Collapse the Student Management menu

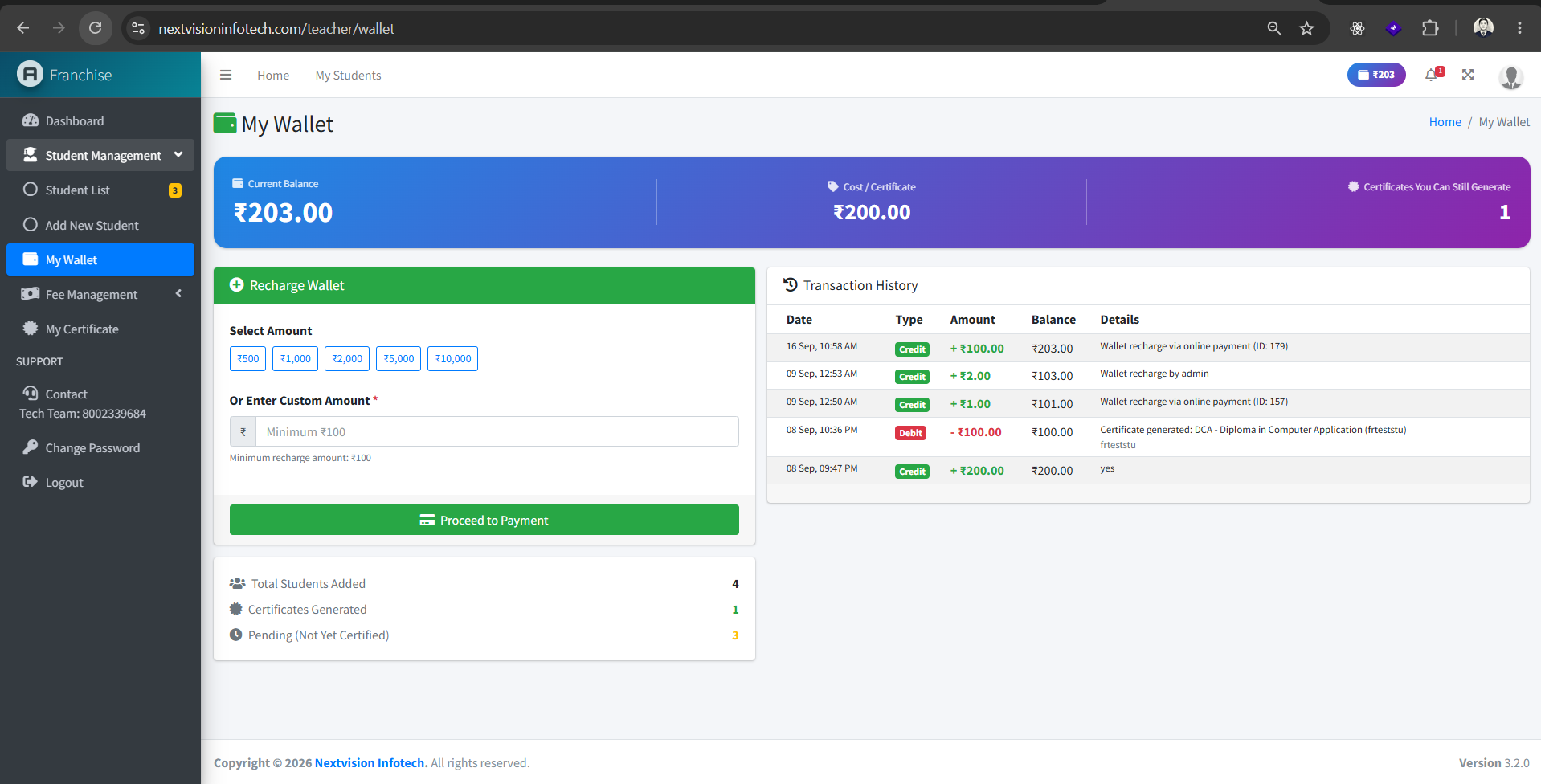click(x=100, y=155)
